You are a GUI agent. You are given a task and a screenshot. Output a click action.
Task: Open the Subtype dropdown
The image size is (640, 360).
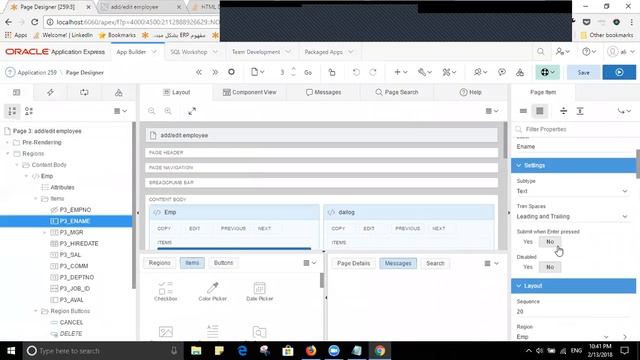[573, 191]
